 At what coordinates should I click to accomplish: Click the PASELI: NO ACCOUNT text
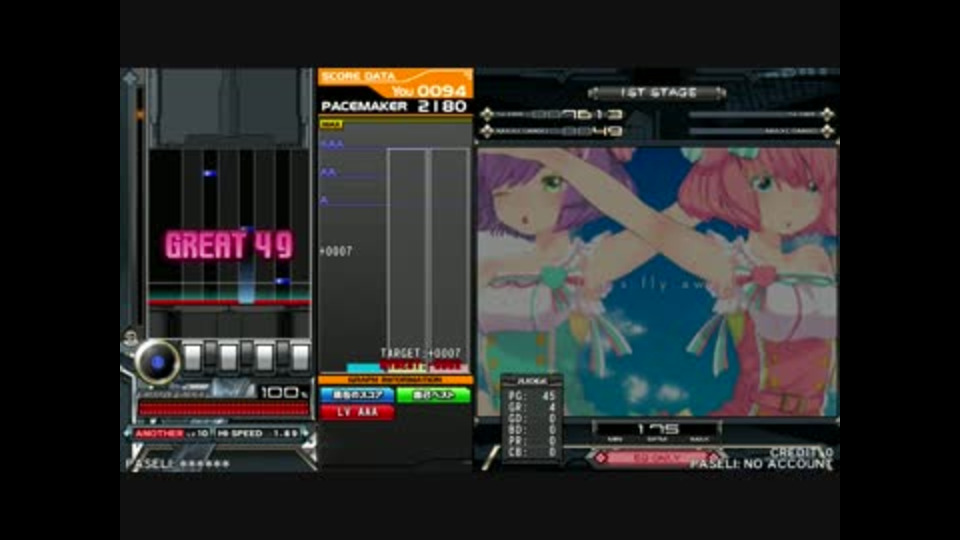761,465
